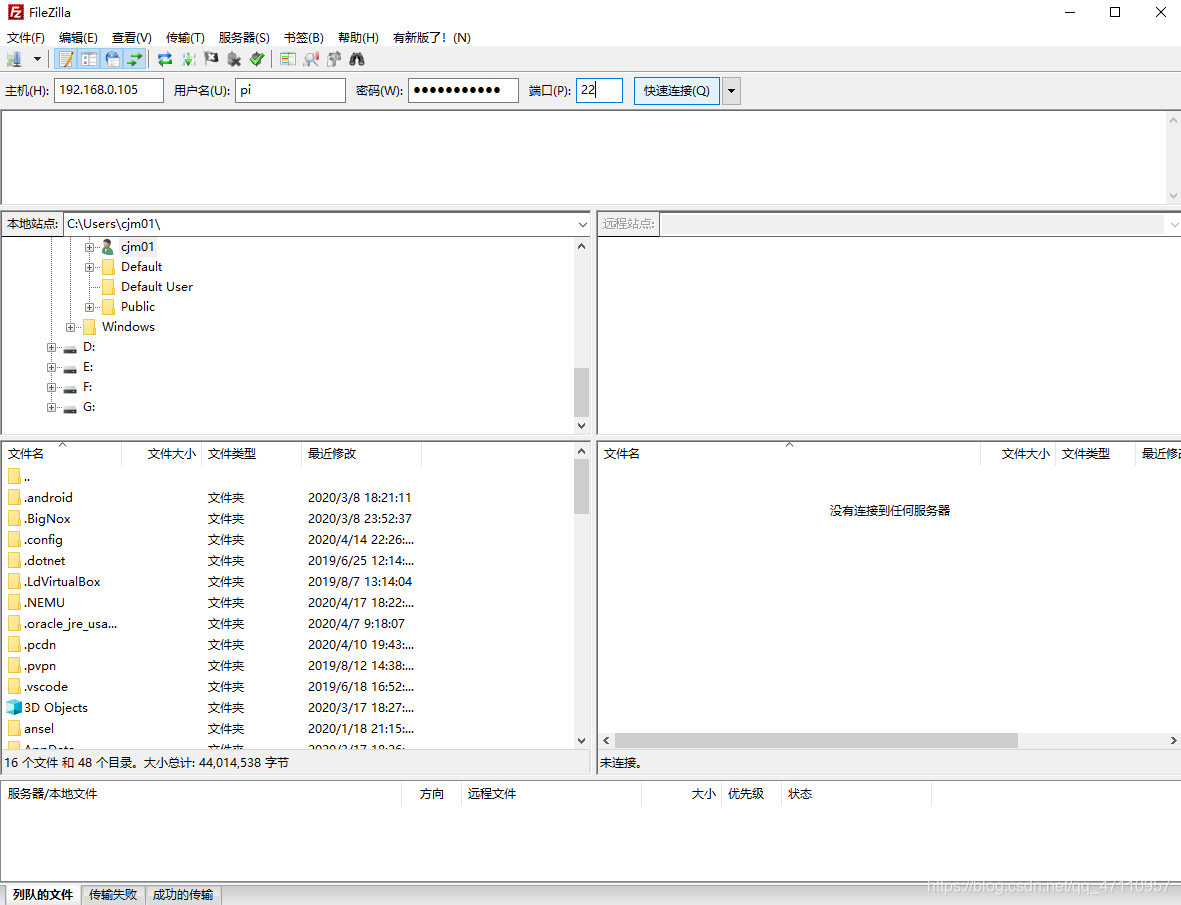The height and width of the screenshot is (905, 1181).
Task: Refresh the file and folder lists
Action: pos(165,59)
